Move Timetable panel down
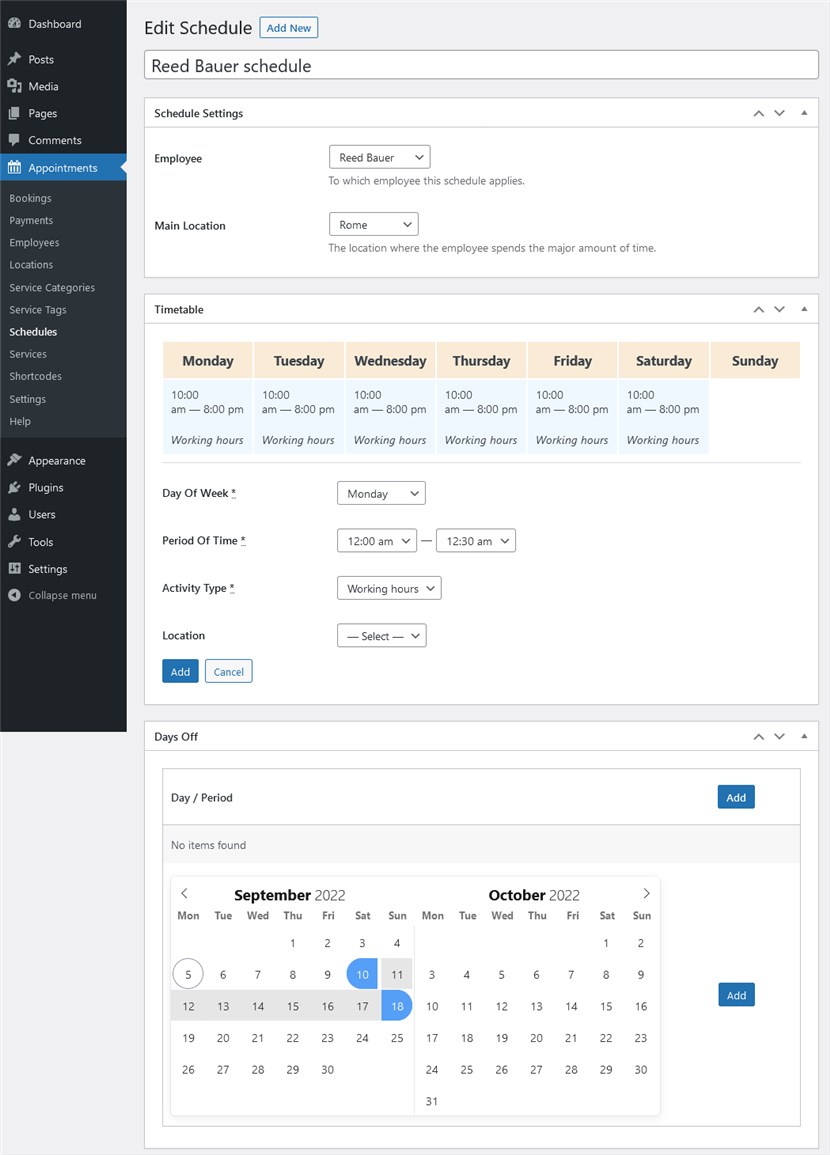Viewport: 830px width, 1155px height. (779, 309)
